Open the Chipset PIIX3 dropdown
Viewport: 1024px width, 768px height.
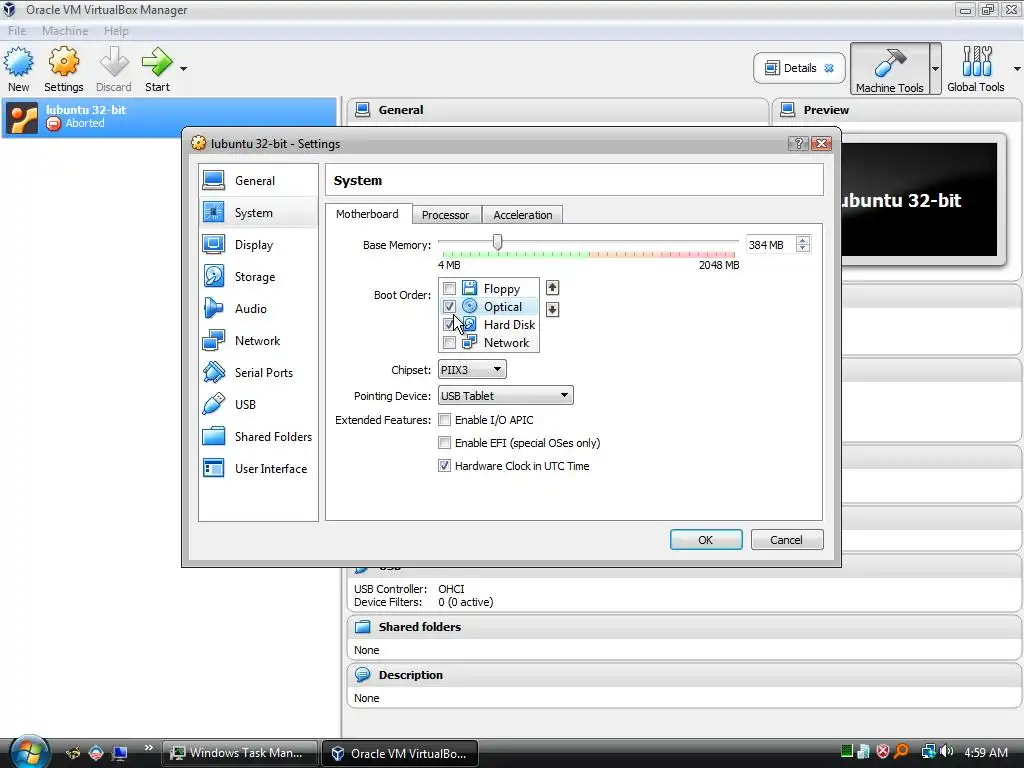pyautogui.click(x=472, y=369)
